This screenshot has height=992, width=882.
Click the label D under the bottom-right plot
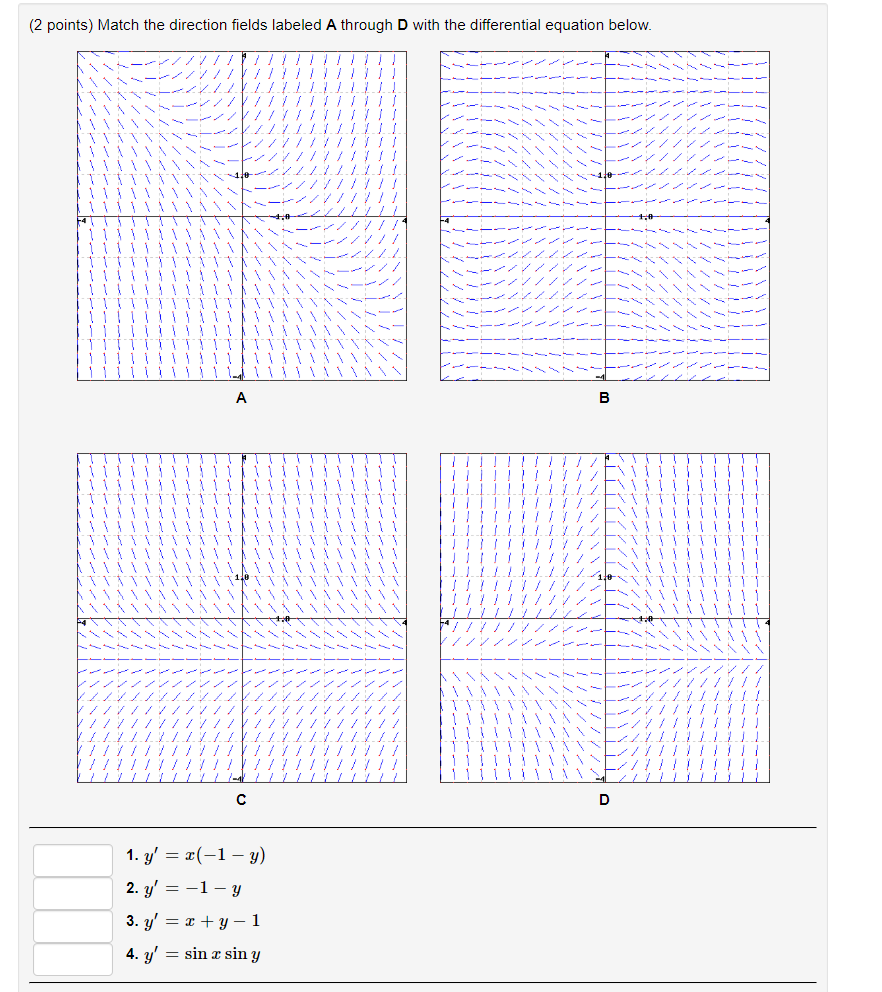click(605, 799)
